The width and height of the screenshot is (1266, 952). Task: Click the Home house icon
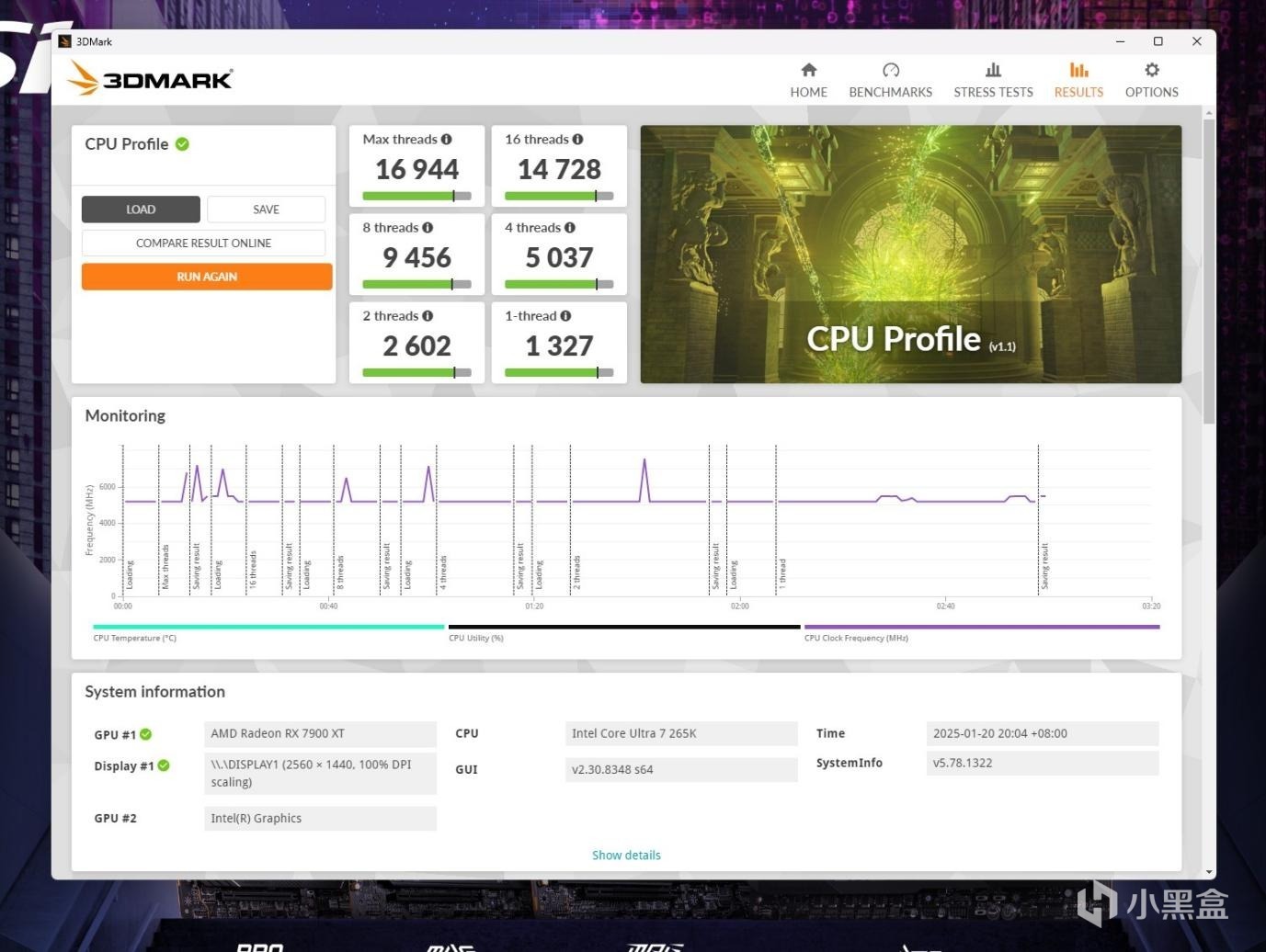tap(809, 70)
